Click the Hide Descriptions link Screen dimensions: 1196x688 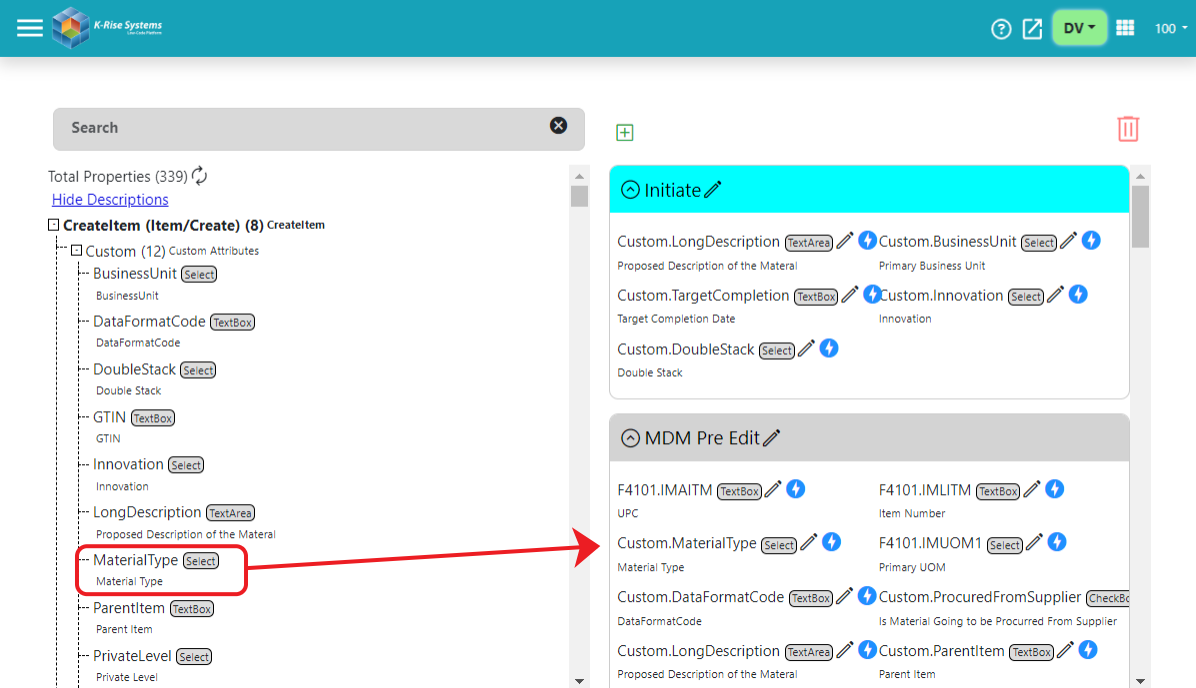109,199
